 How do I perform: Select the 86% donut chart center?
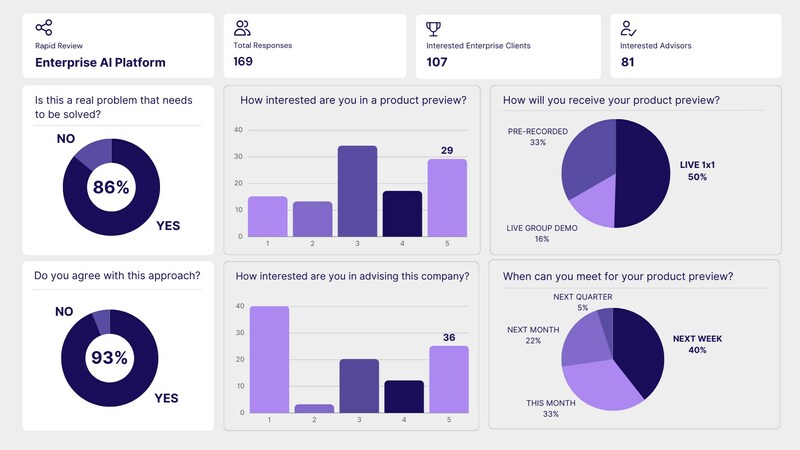pos(111,187)
